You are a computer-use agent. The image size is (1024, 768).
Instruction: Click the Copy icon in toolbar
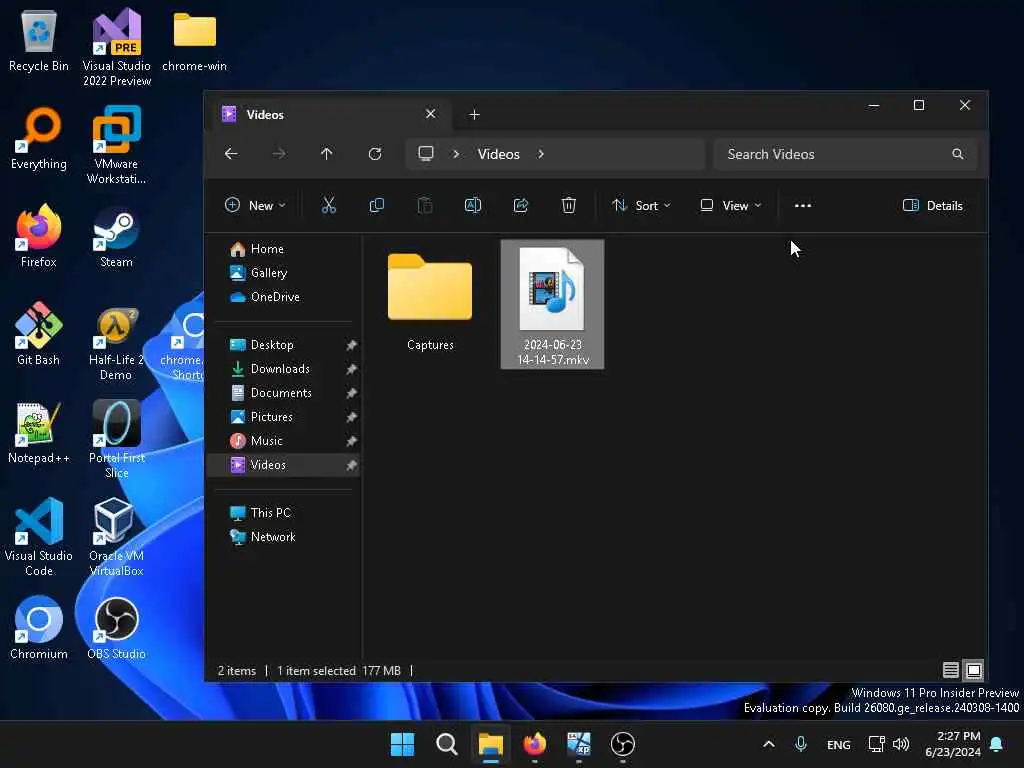click(x=377, y=206)
